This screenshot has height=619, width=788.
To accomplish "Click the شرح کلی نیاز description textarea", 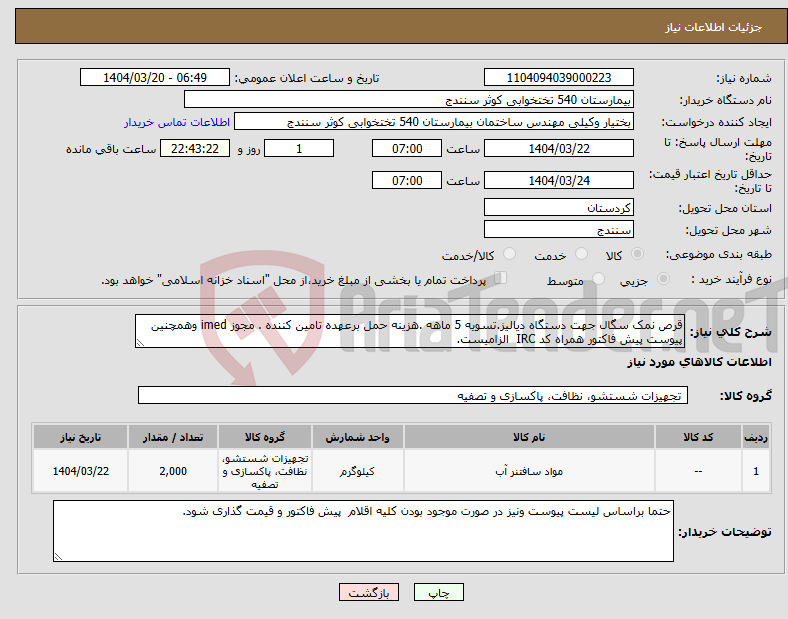I will (x=410, y=331).
